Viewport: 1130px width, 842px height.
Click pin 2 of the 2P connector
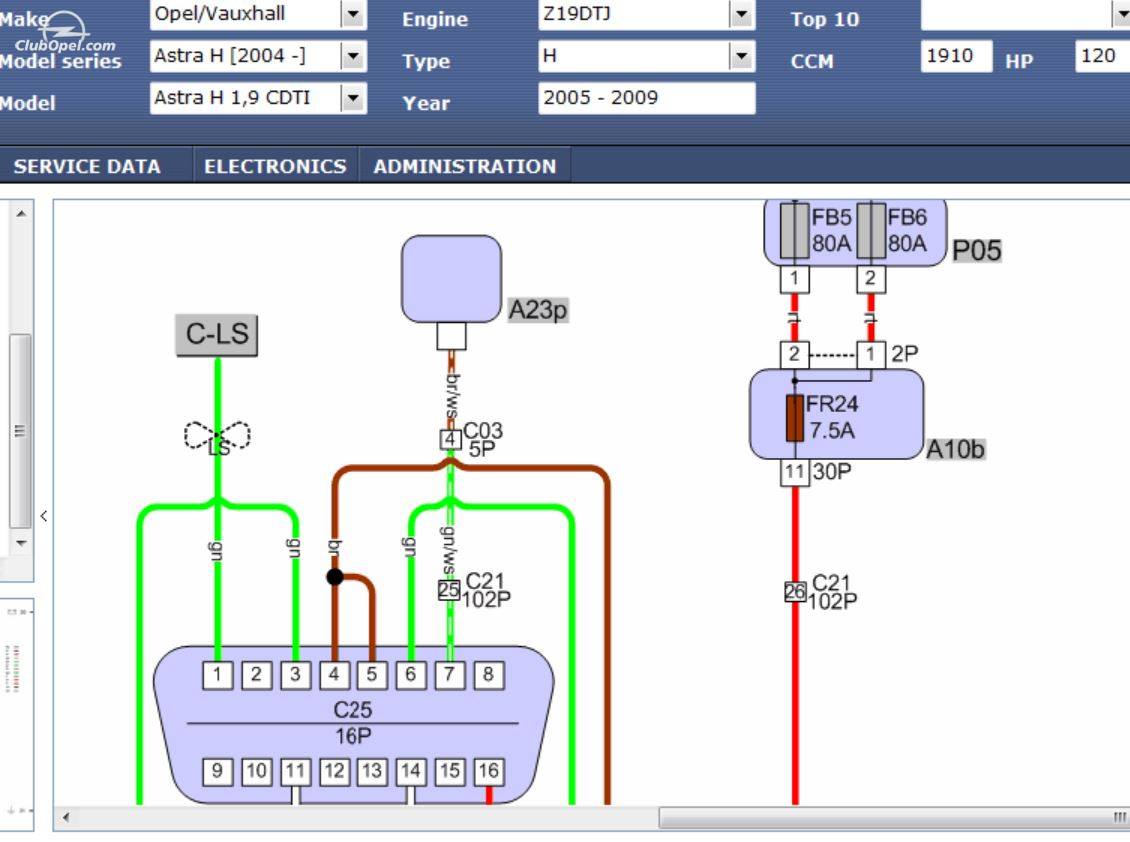pos(794,354)
